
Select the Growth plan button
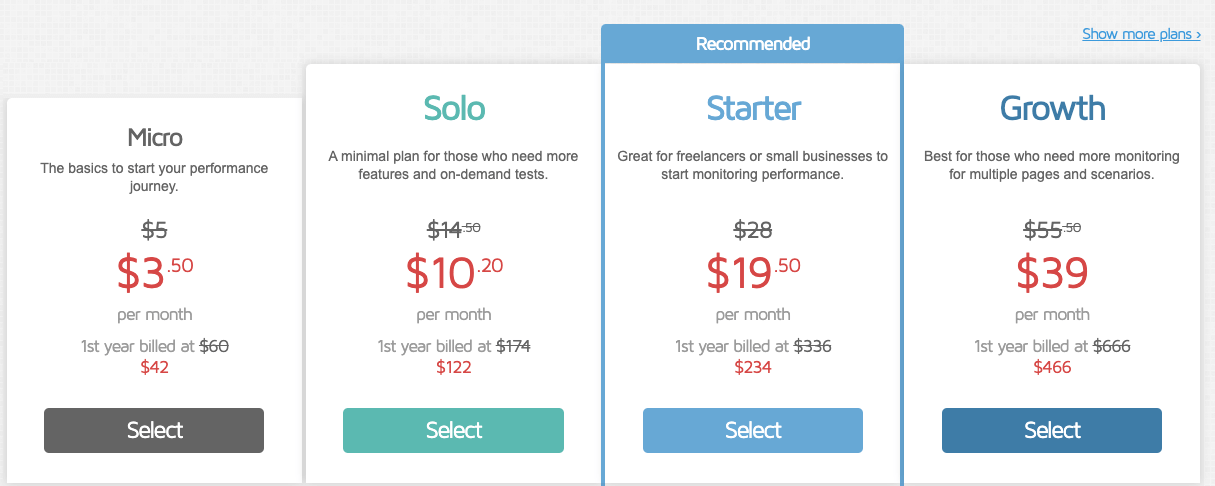coord(1052,430)
